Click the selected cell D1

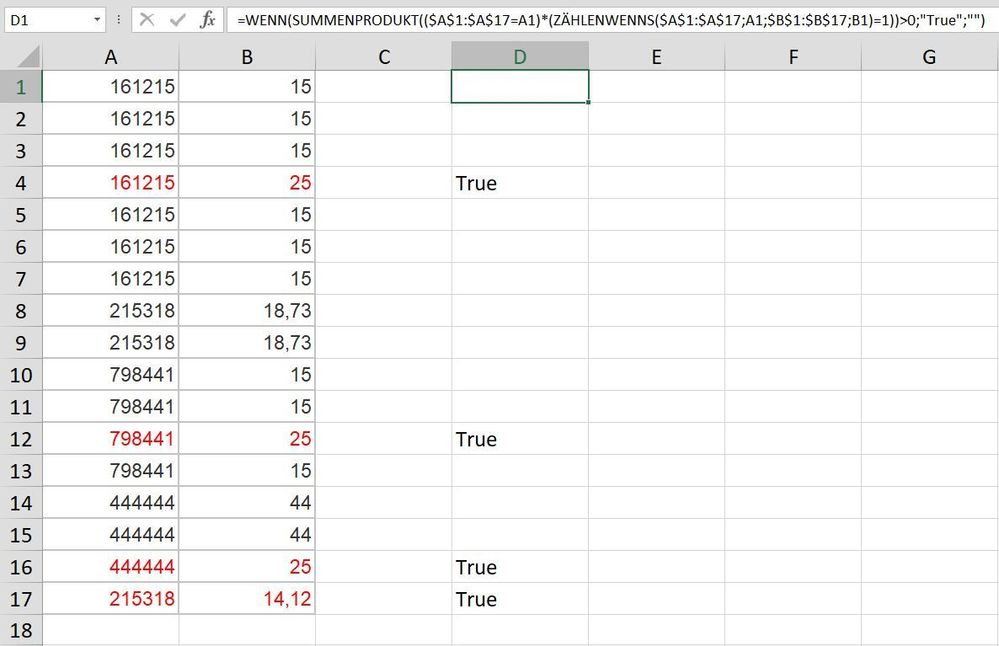coord(520,87)
